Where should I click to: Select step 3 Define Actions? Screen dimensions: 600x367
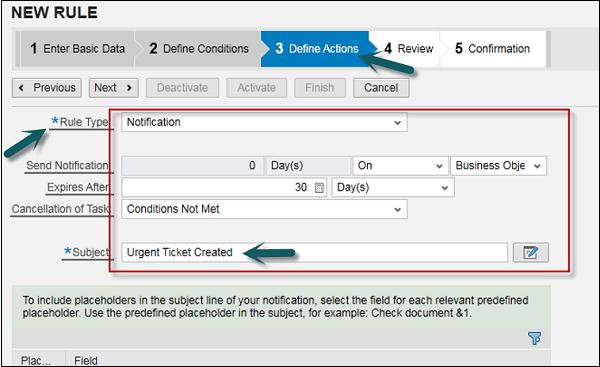pyautogui.click(x=316, y=49)
